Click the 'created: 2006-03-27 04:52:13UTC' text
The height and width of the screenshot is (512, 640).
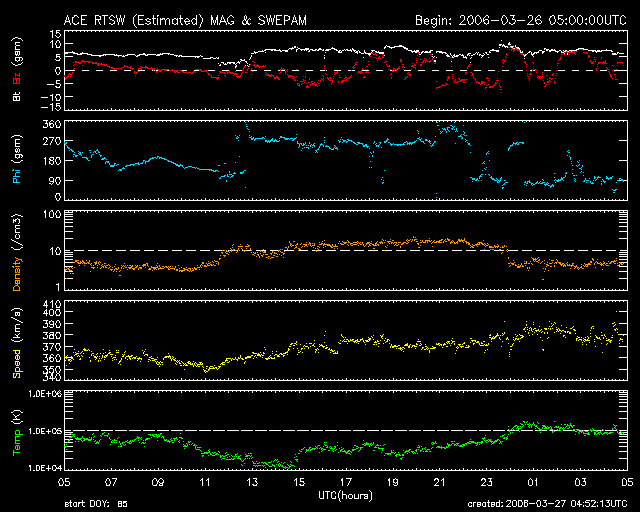[547, 504]
